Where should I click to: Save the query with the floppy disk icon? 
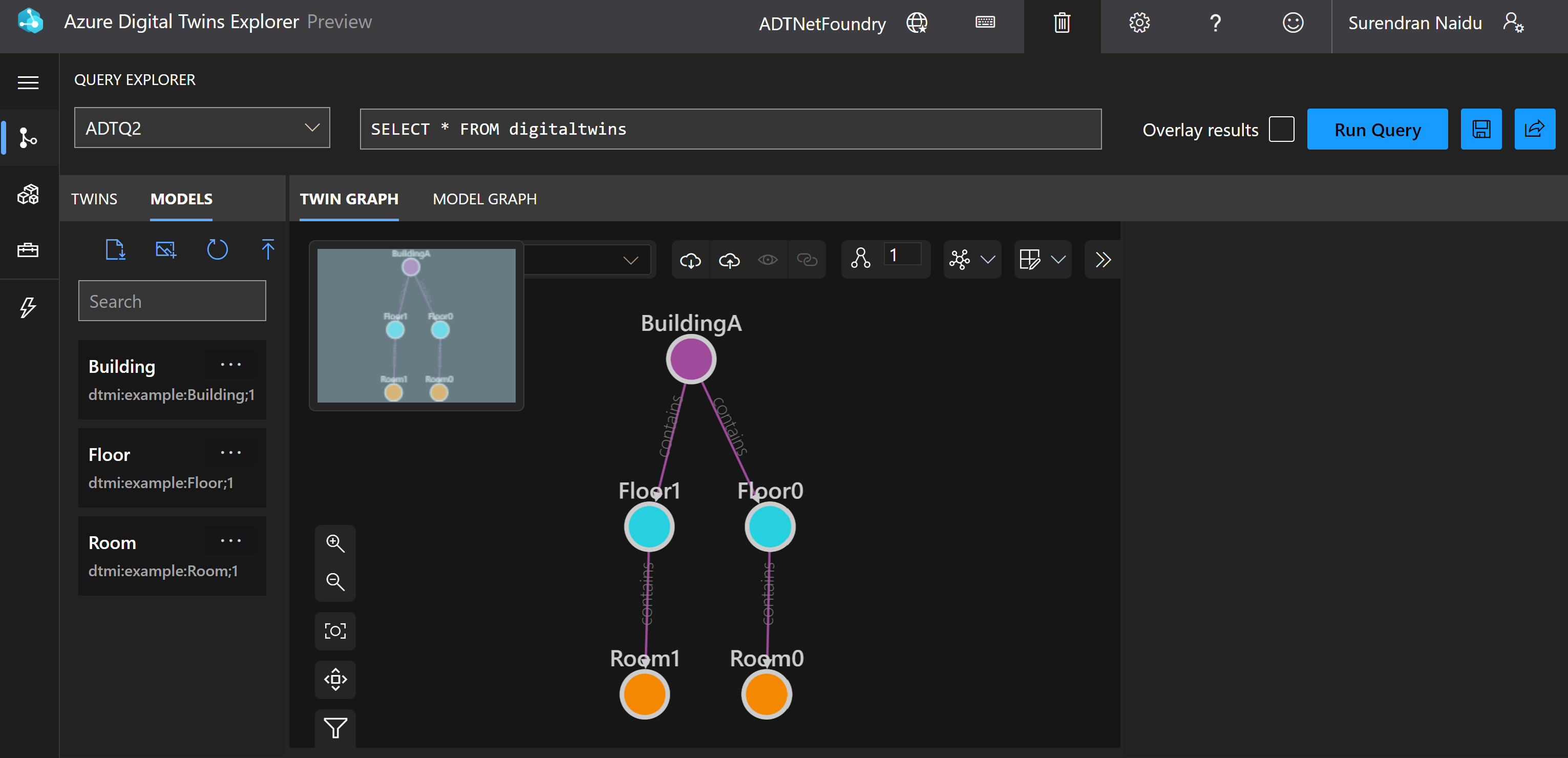[1481, 129]
